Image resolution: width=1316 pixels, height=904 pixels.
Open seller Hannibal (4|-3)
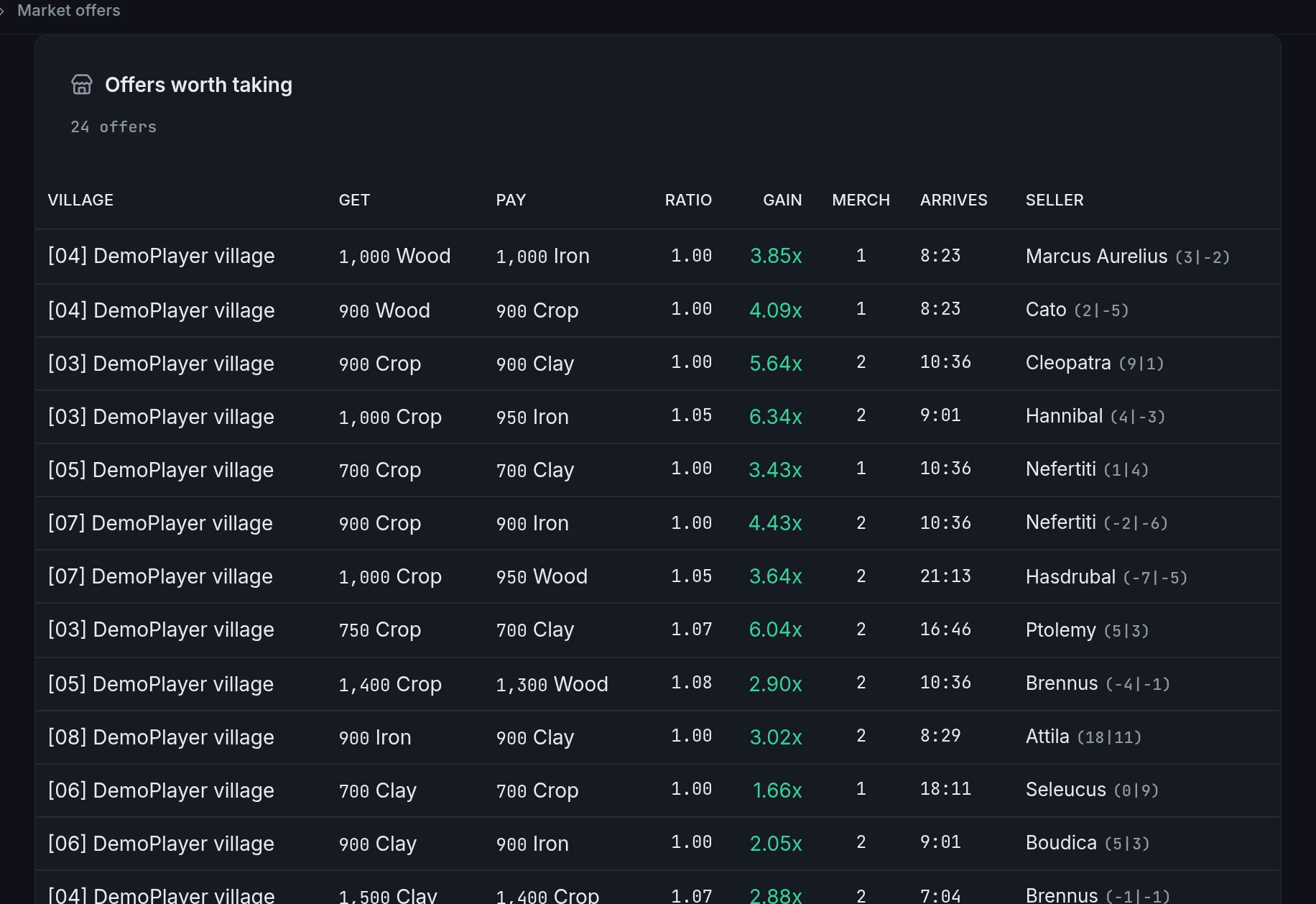point(1095,416)
